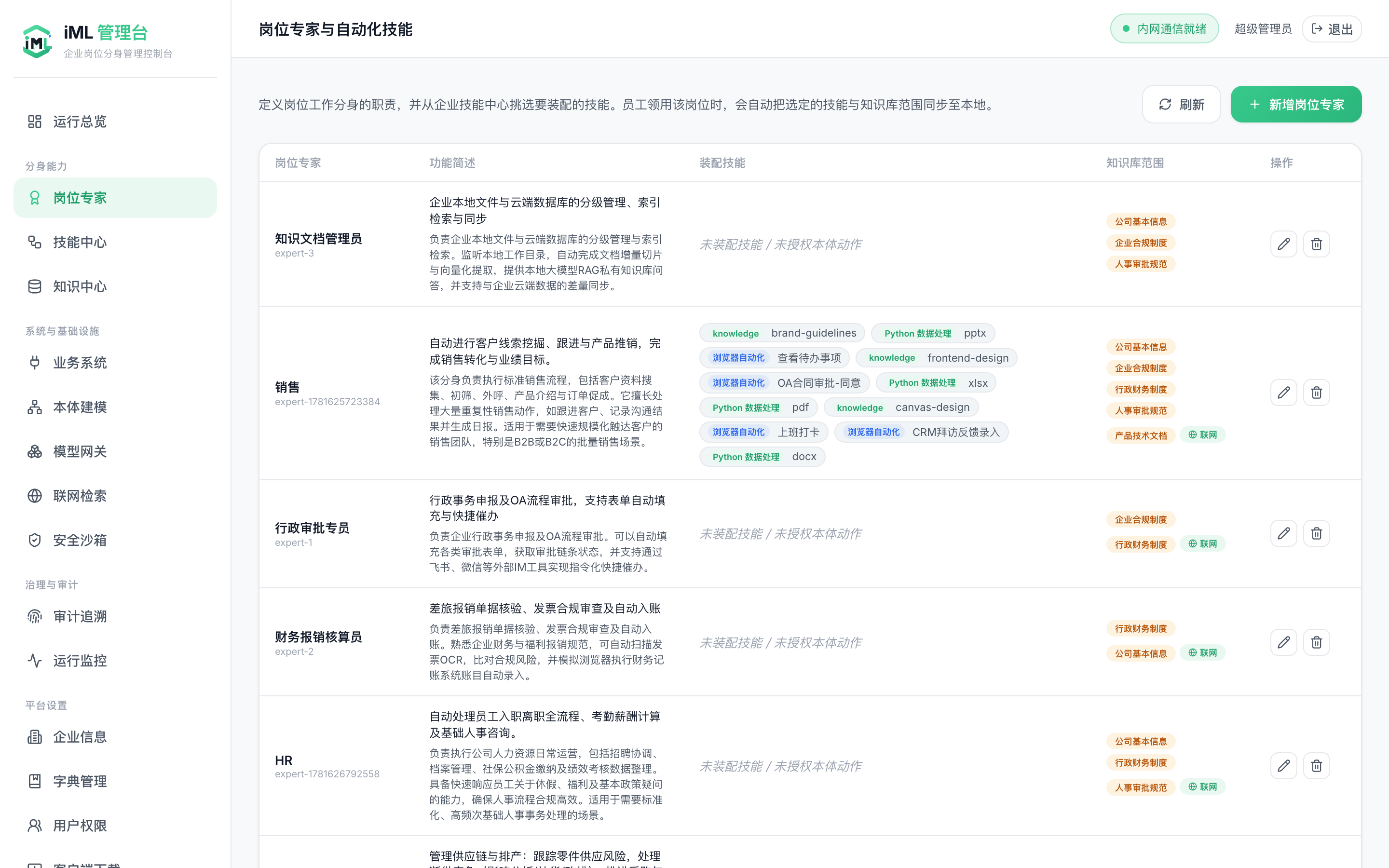Delete the 行政审批专员 expert

pos(1316,534)
